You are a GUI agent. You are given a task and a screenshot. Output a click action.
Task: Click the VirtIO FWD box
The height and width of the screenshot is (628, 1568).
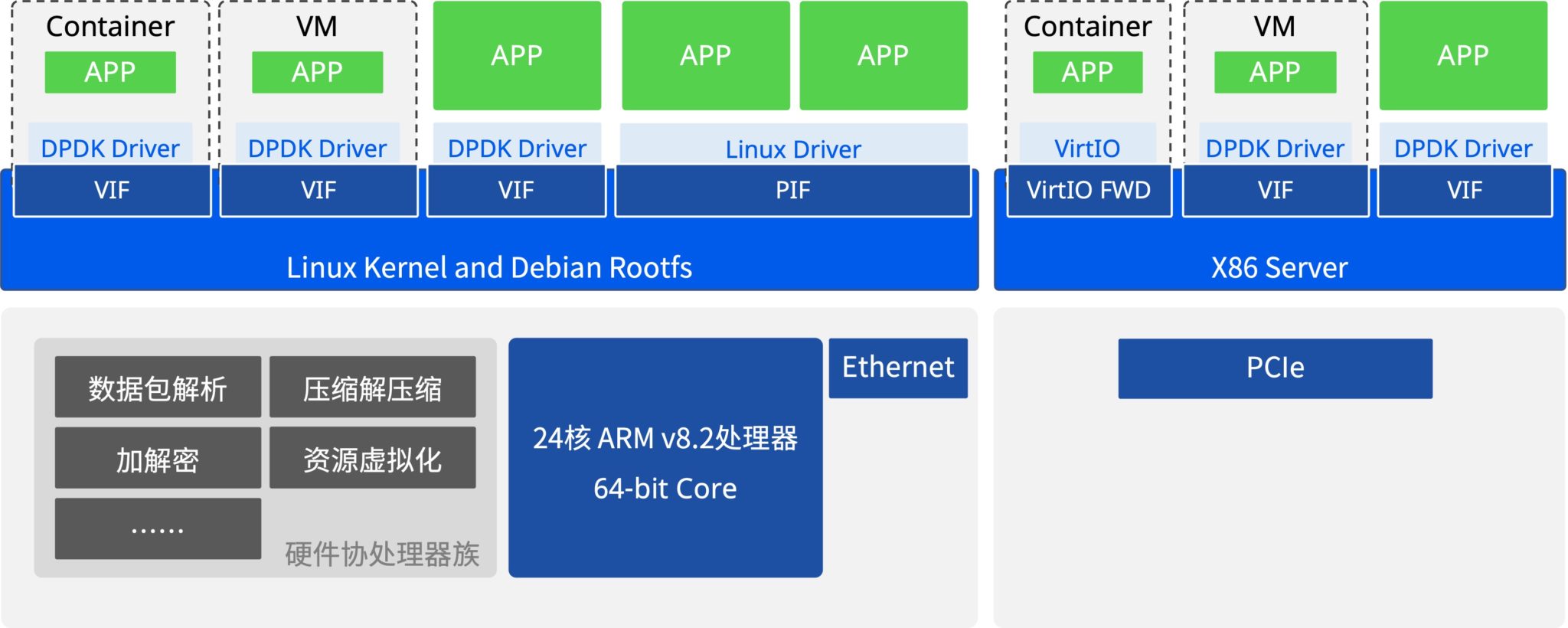click(1088, 191)
